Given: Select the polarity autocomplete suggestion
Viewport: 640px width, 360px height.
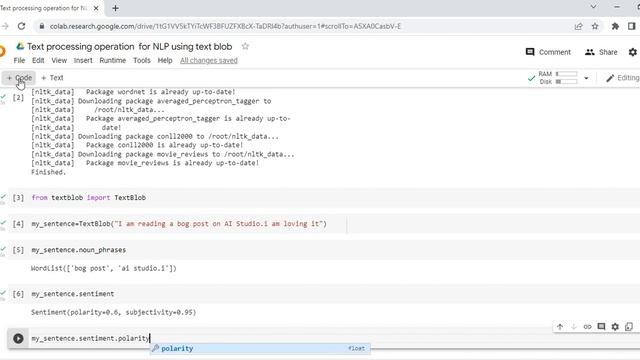Looking at the screenshot, I should [260, 349].
